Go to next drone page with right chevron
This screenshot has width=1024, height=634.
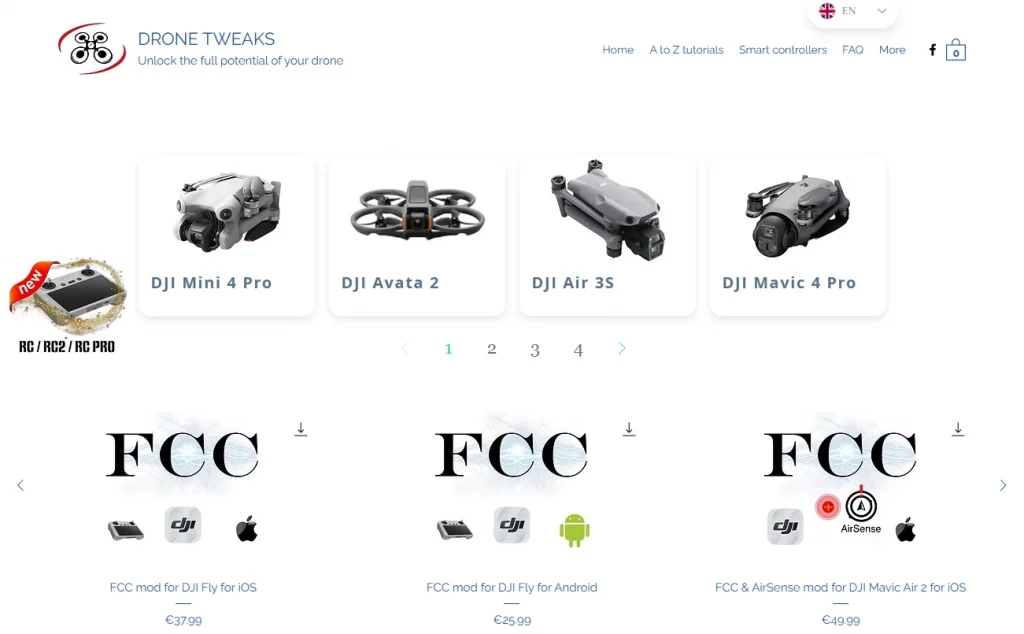(622, 349)
